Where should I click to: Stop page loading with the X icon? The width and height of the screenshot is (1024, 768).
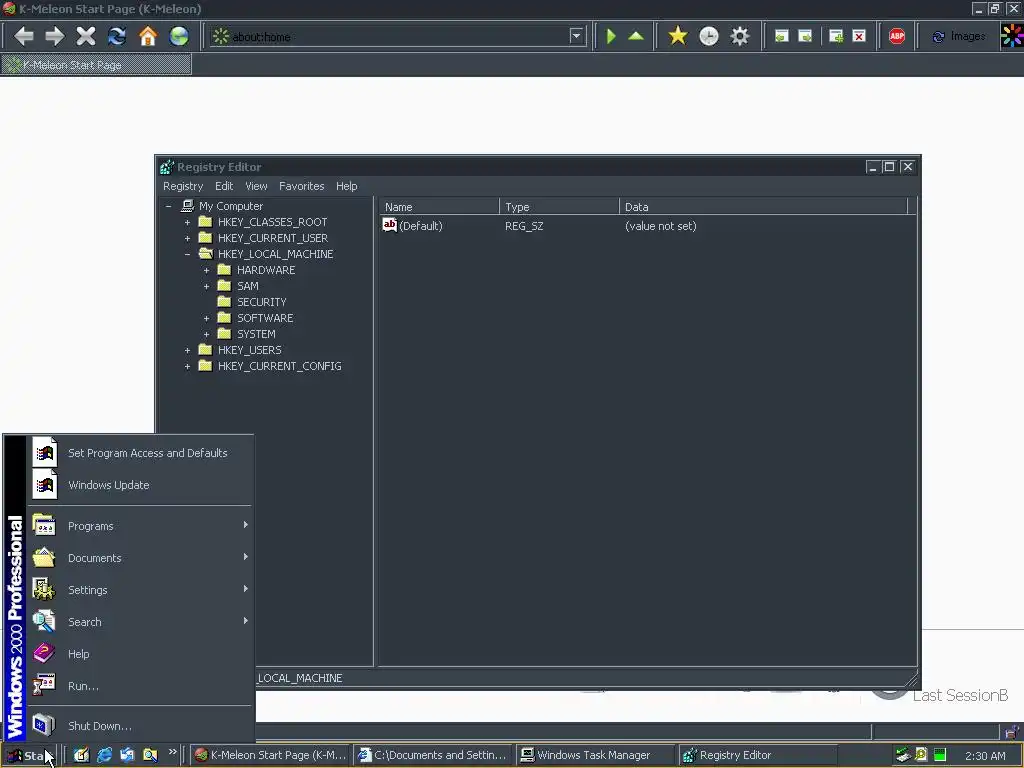click(x=86, y=36)
